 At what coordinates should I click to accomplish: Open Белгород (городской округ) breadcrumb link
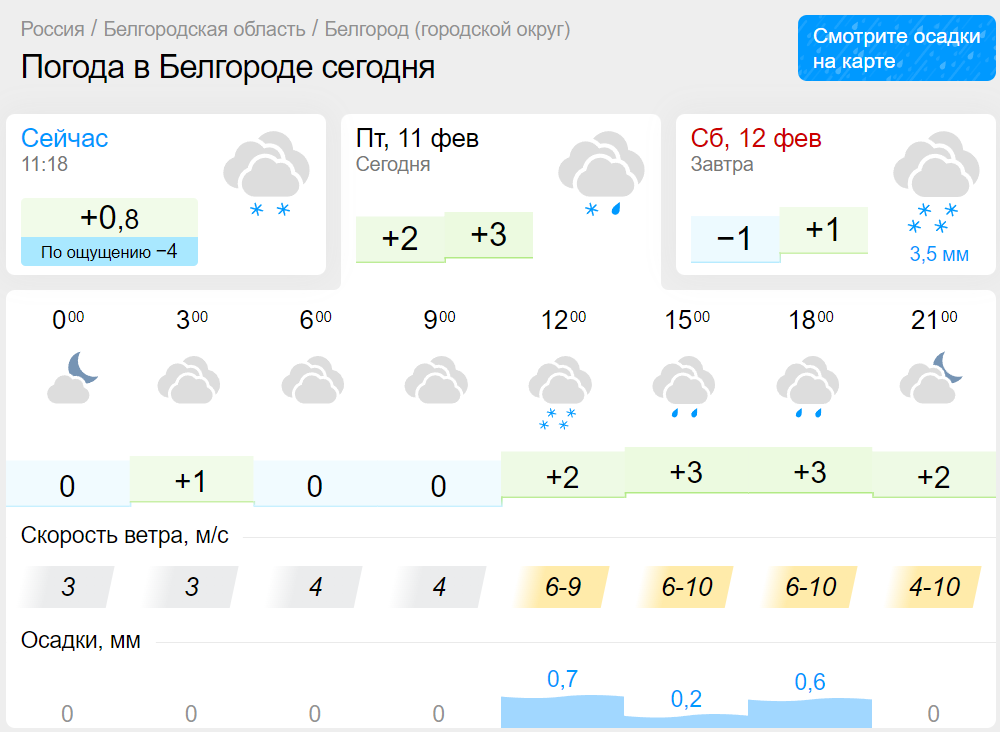(447, 29)
